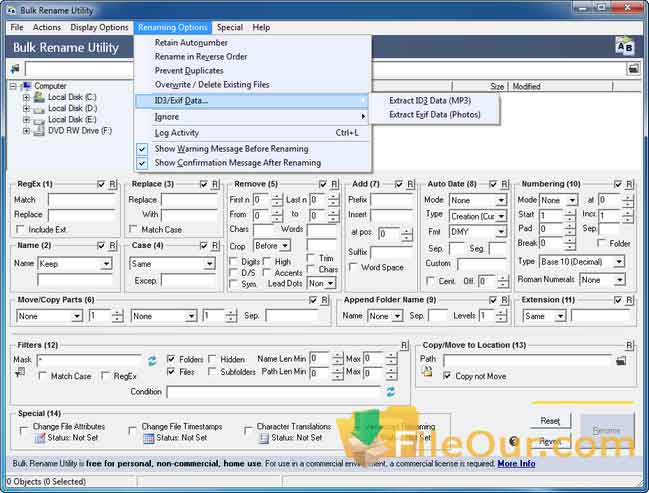Click the Modified column header
Image resolution: width=649 pixels, height=493 pixels.
[x=560, y=86]
